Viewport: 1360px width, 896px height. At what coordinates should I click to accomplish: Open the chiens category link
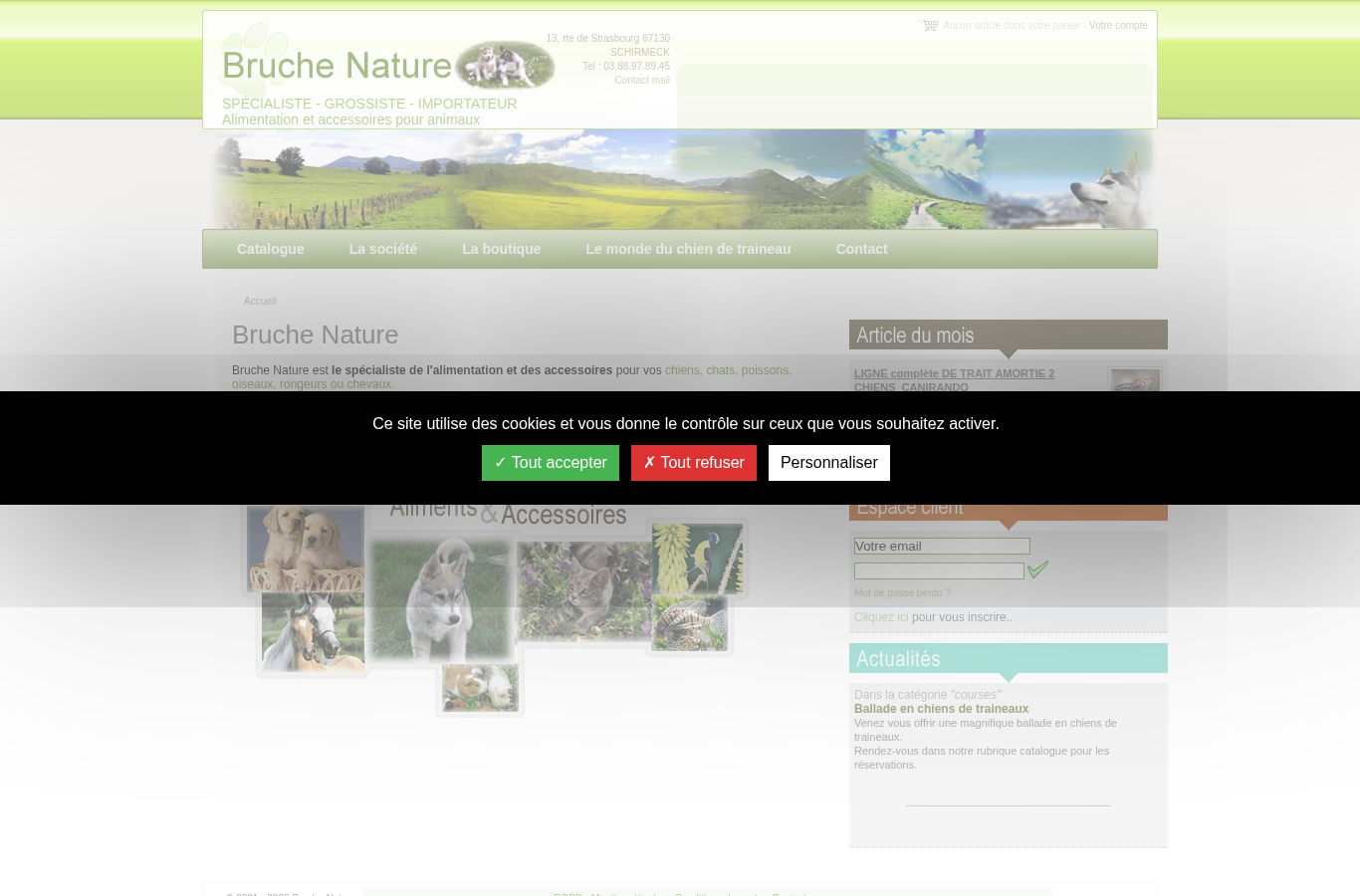(682, 370)
